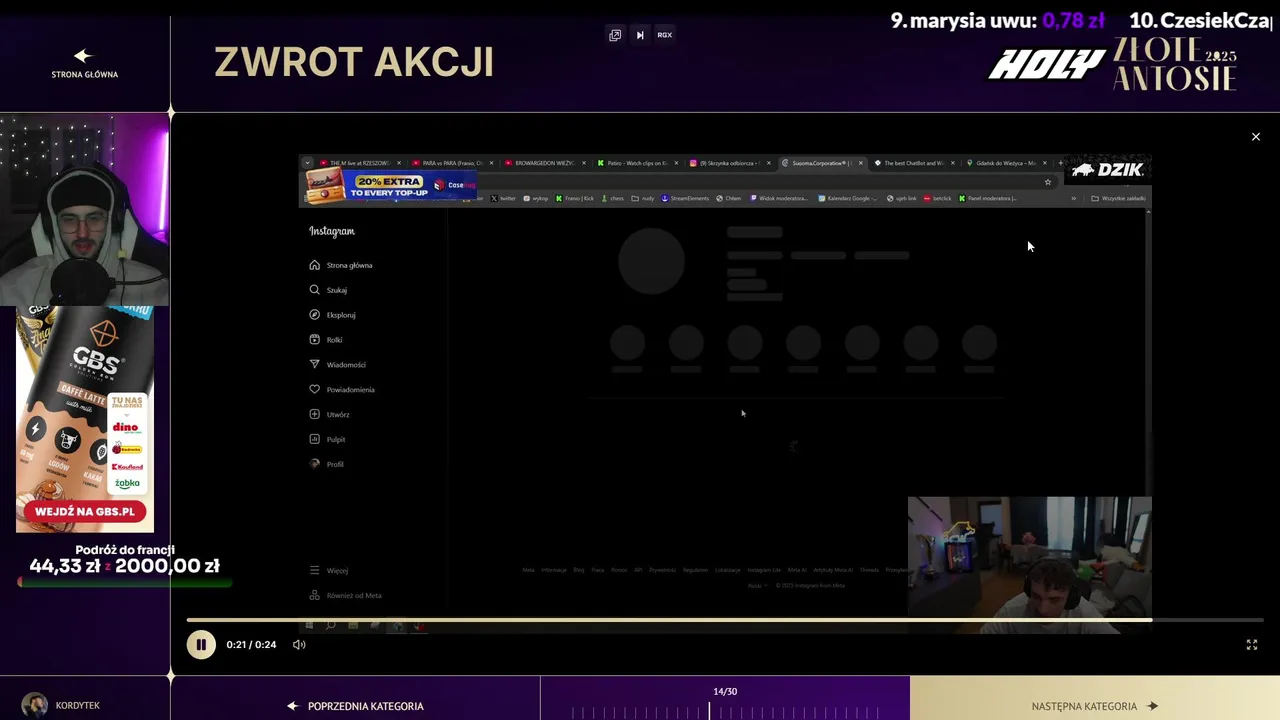
Task: Pause the clip with the round pause button
Action: (x=200, y=645)
